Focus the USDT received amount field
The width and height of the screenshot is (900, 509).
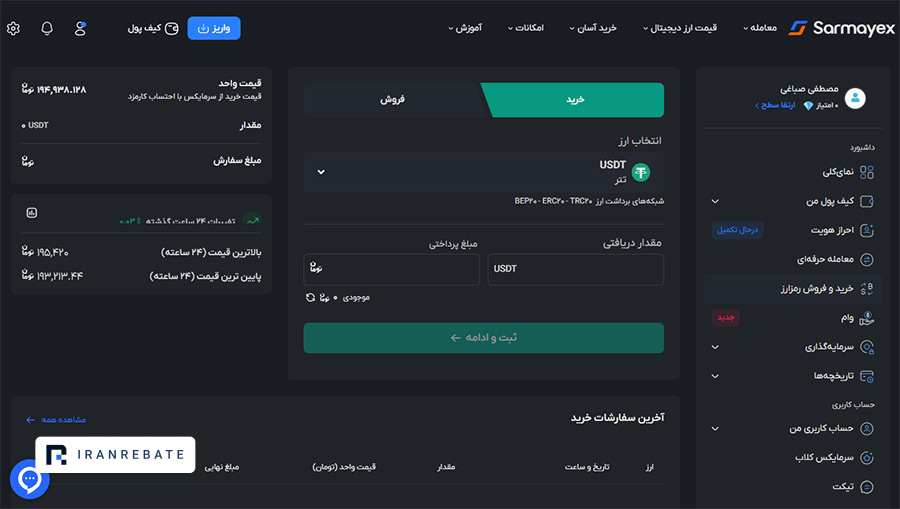click(576, 269)
